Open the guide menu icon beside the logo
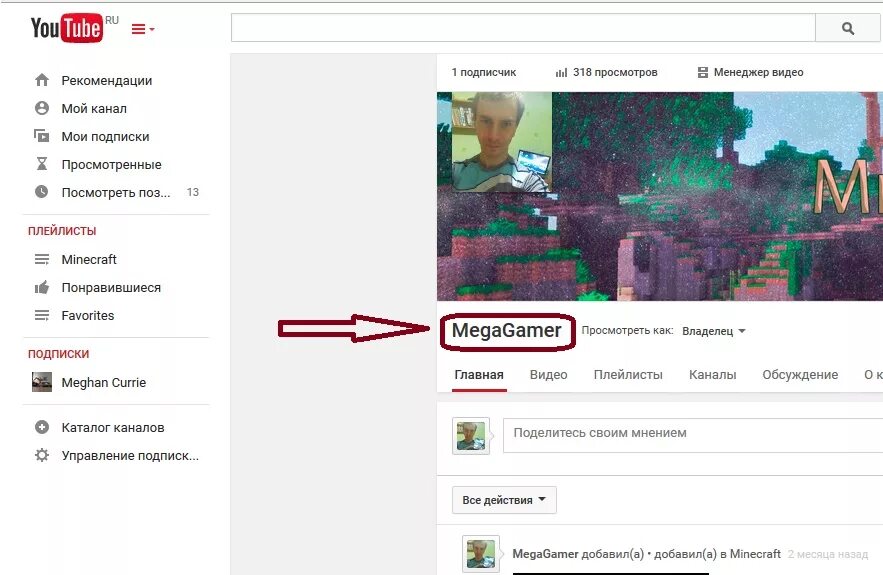Screen dimensions: 883x575 click(x=142, y=29)
